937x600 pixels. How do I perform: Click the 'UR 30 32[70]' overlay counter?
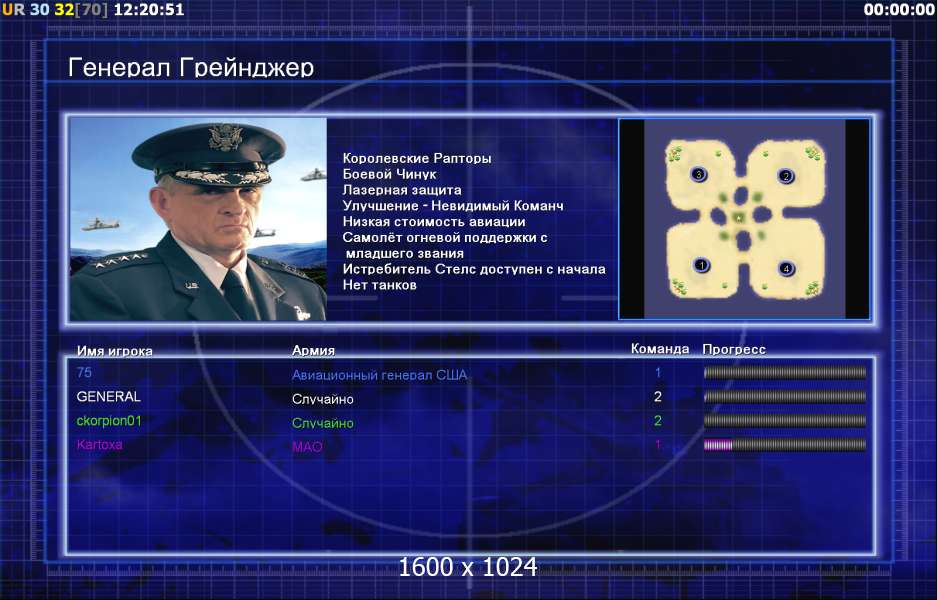(55, 10)
